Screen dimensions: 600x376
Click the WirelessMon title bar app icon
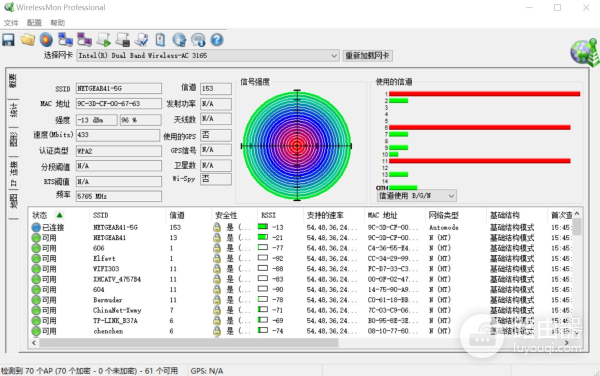click(9, 7)
